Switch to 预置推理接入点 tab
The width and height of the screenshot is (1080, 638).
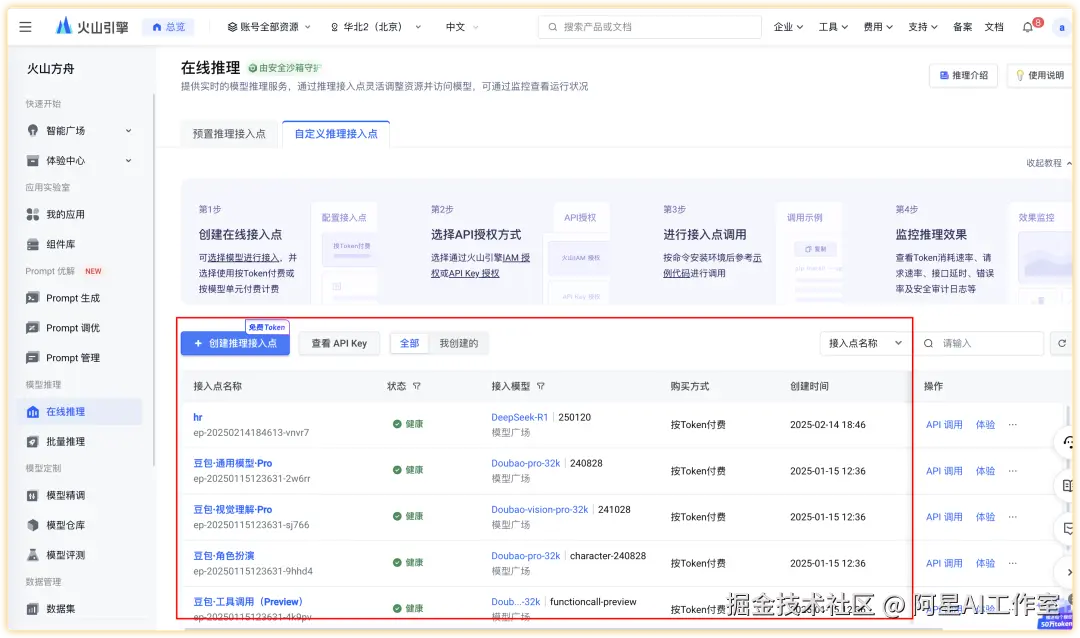point(229,134)
